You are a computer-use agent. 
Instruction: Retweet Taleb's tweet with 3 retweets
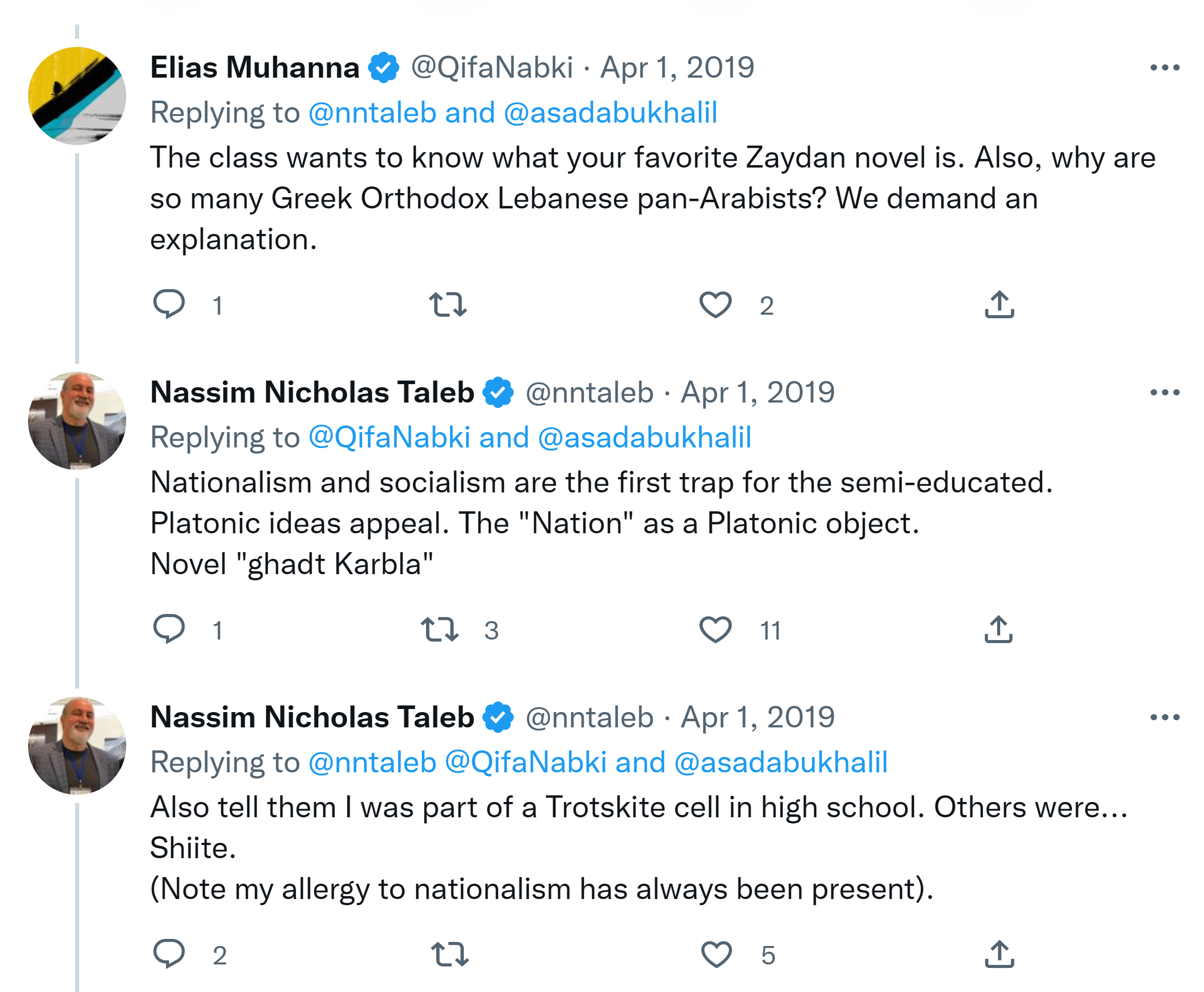439,629
